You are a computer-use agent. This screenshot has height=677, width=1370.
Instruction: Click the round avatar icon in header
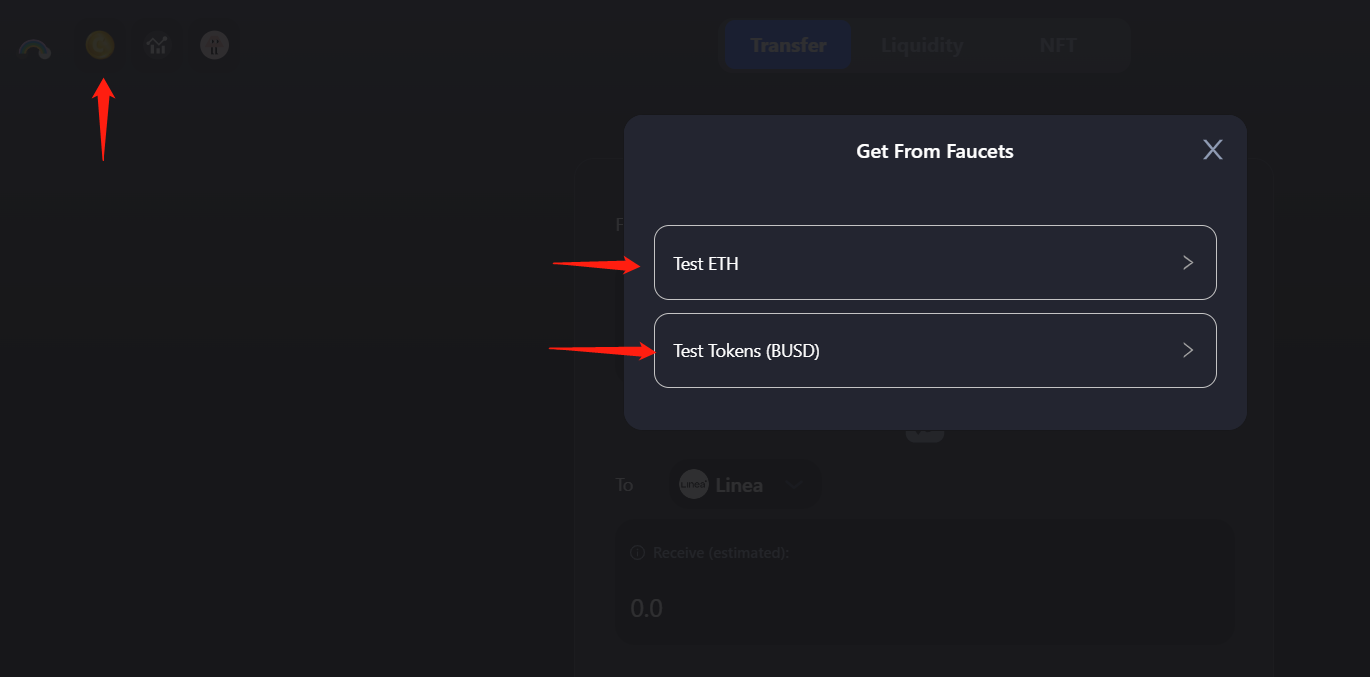tap(214, 45)
